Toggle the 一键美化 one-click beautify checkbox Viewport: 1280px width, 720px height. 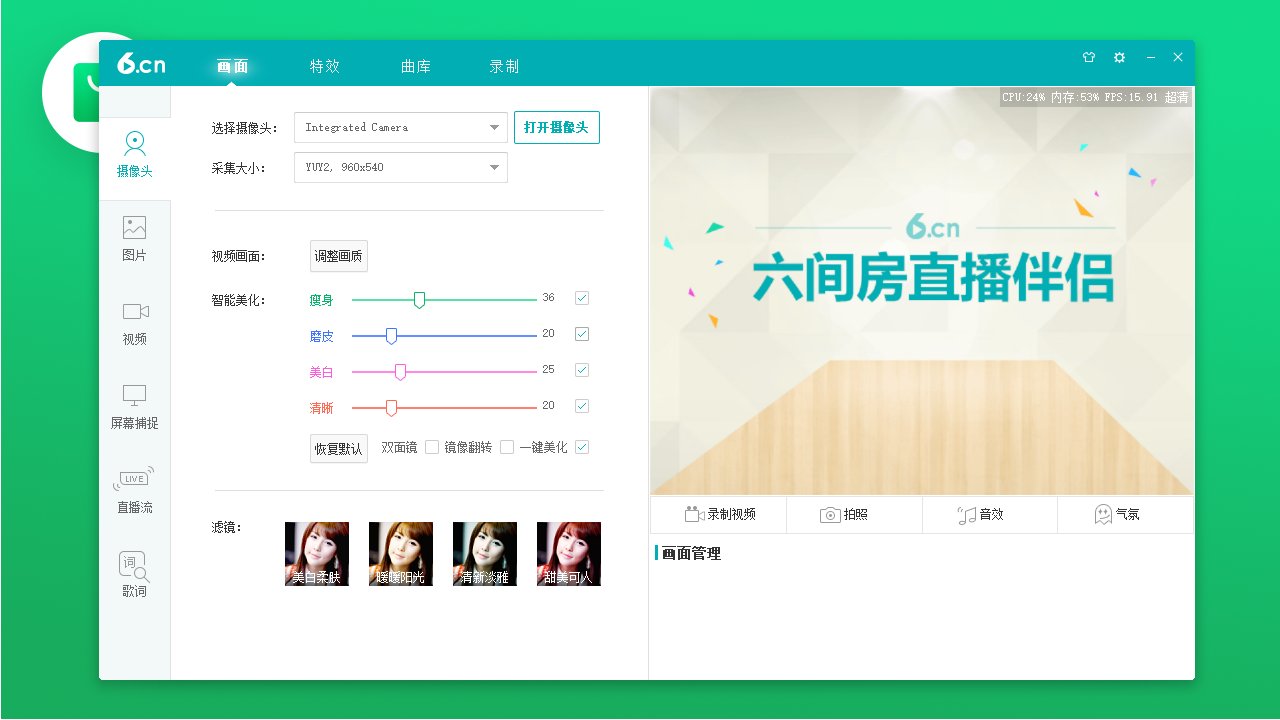click(x=582, y=447)
